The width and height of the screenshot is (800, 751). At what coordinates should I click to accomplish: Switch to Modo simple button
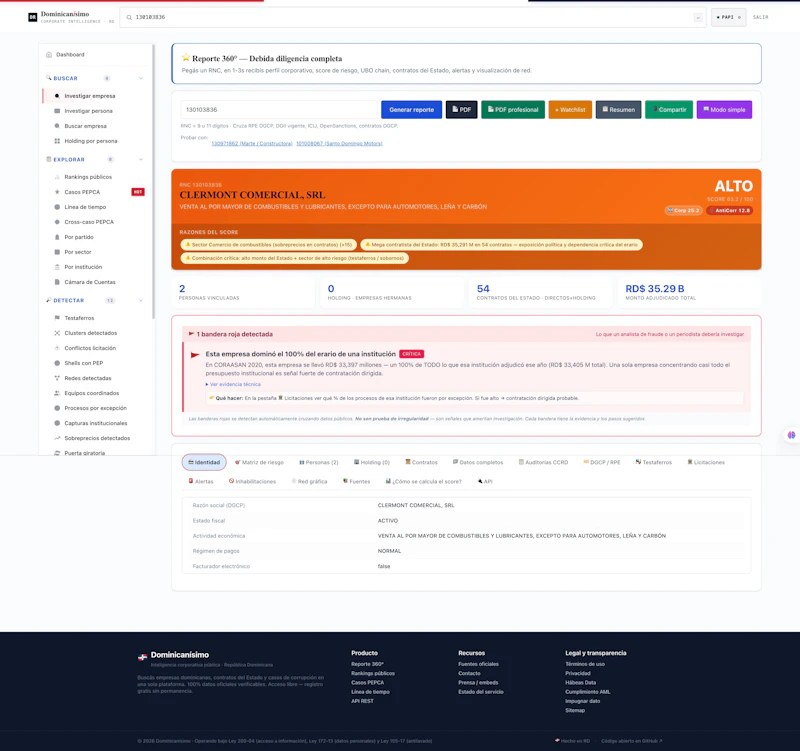(x=724, y=110)
